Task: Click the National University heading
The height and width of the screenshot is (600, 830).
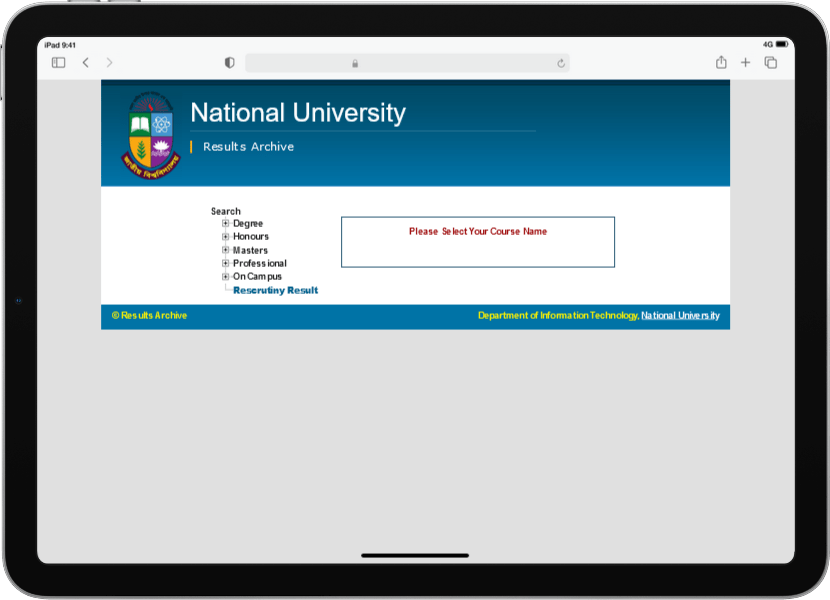Action: [298, 113]
